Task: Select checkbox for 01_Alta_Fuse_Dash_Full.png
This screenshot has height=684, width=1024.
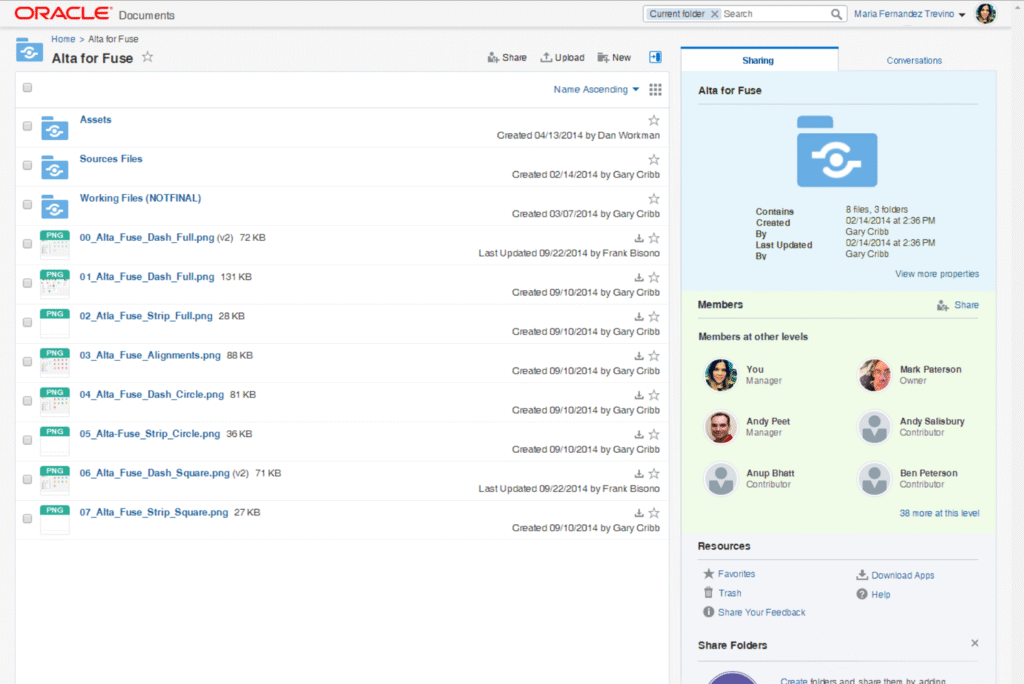Action: tap(27, 283)
